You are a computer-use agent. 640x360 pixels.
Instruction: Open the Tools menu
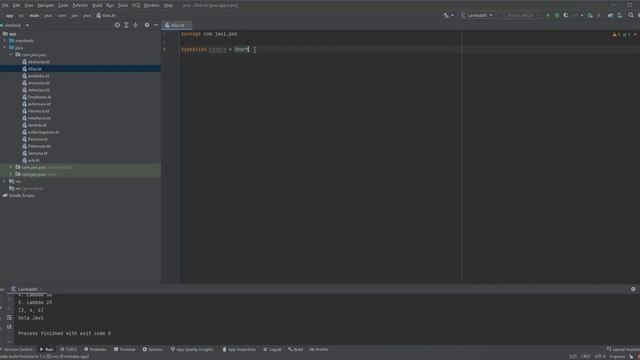point(123,5)
